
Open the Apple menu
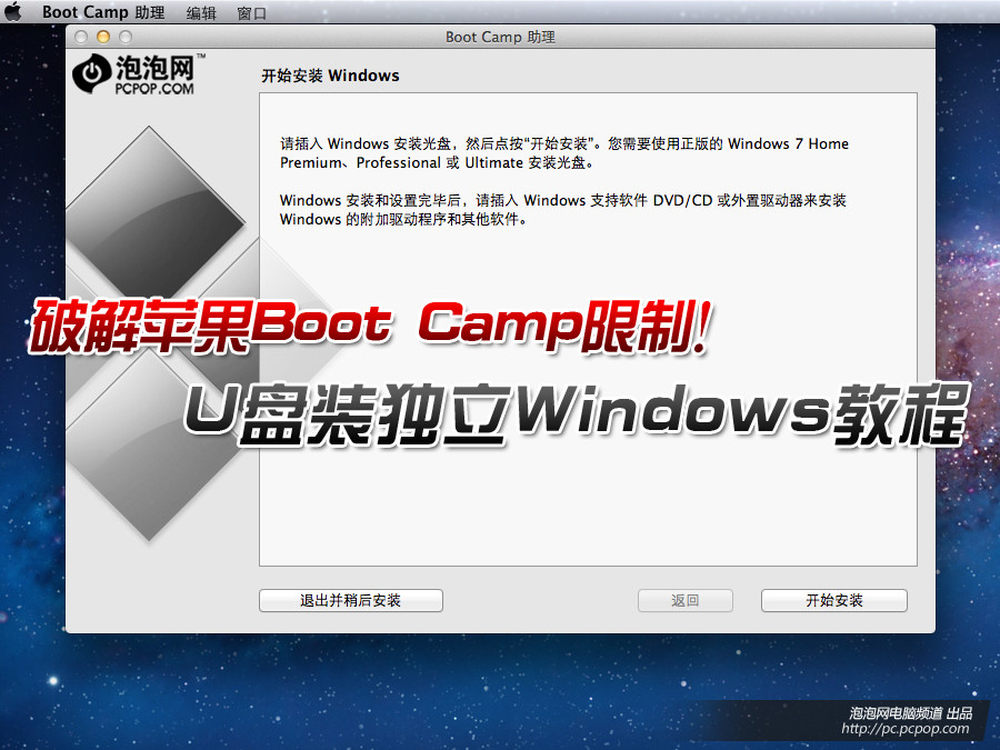point(13,11)
